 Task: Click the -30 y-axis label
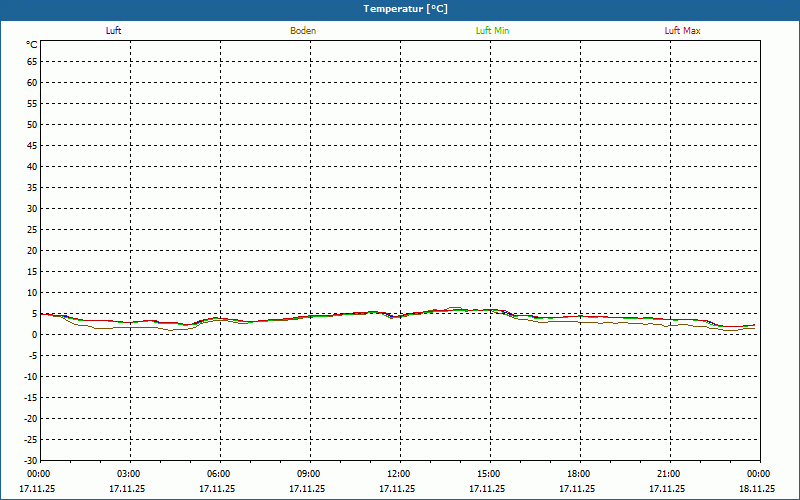(x=31, y=461)
